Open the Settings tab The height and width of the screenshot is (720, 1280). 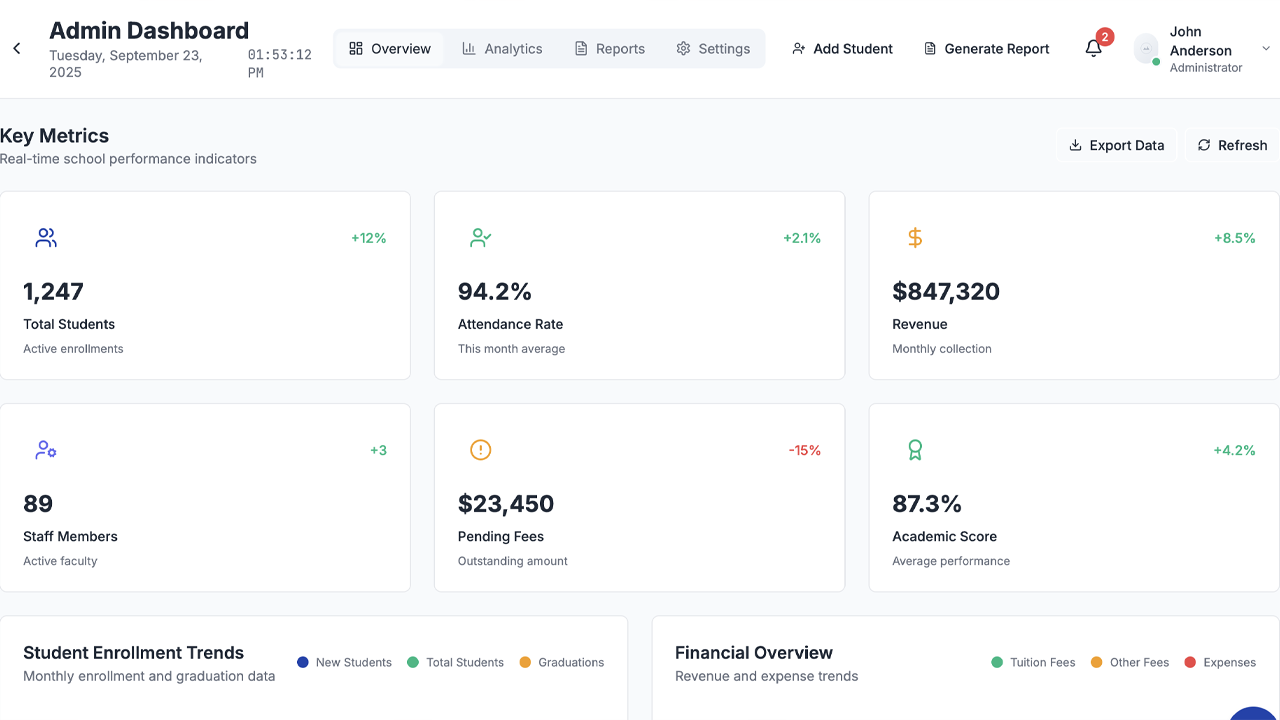713,48
